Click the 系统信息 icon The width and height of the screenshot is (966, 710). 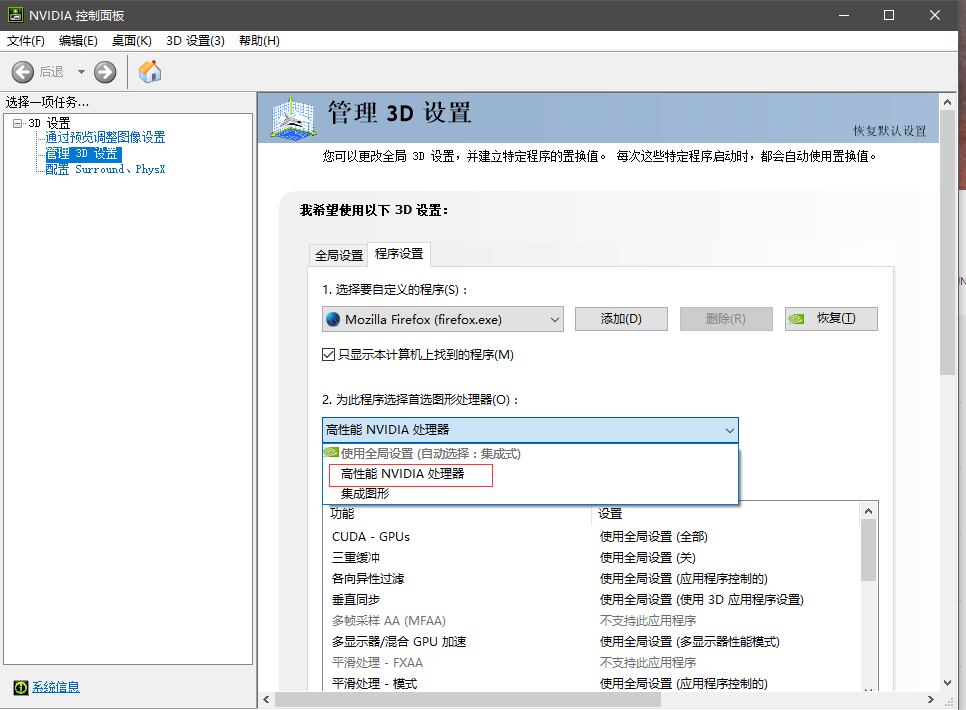pyautogui.click(x=21, y=687)
